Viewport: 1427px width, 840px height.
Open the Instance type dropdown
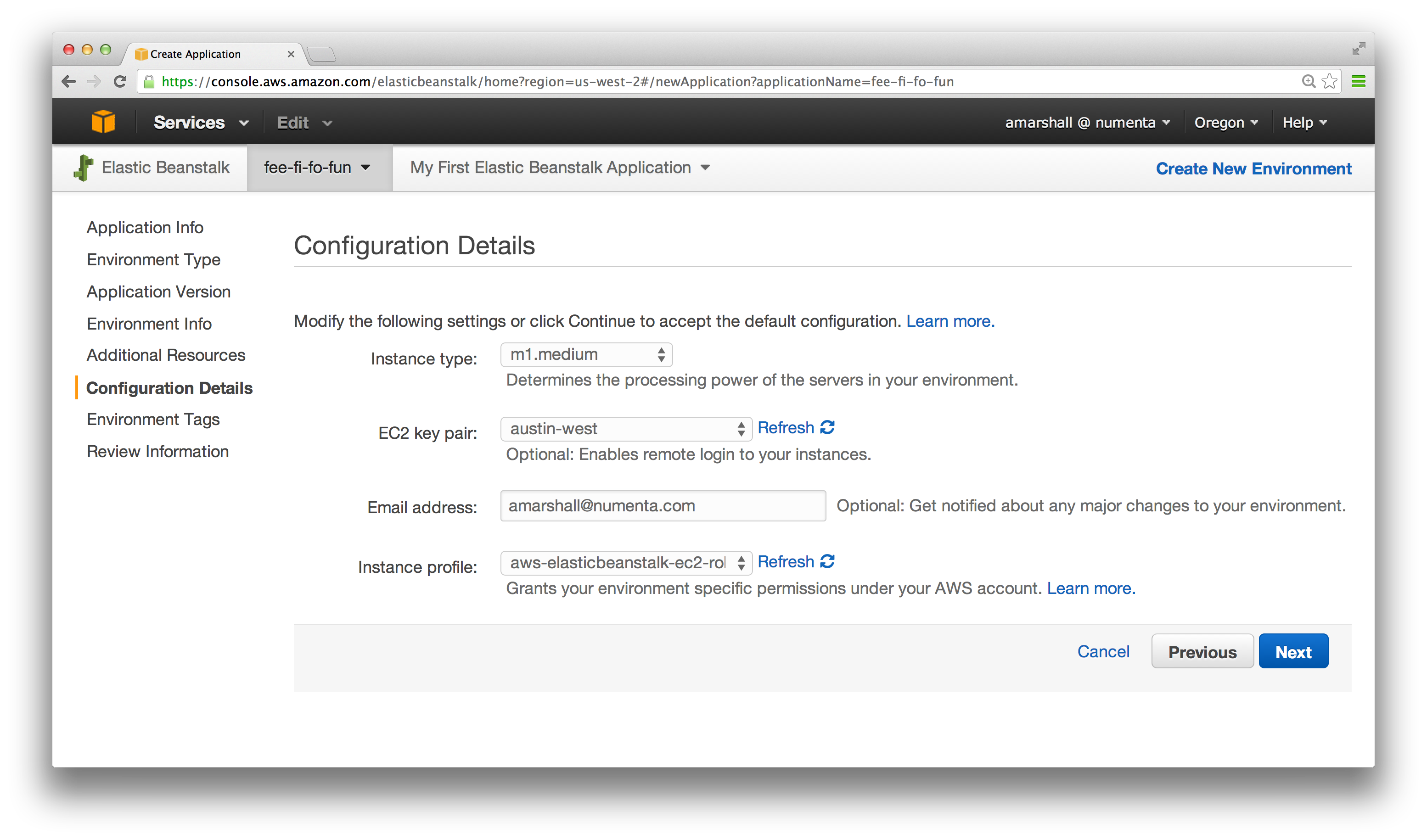click(586, 355)
